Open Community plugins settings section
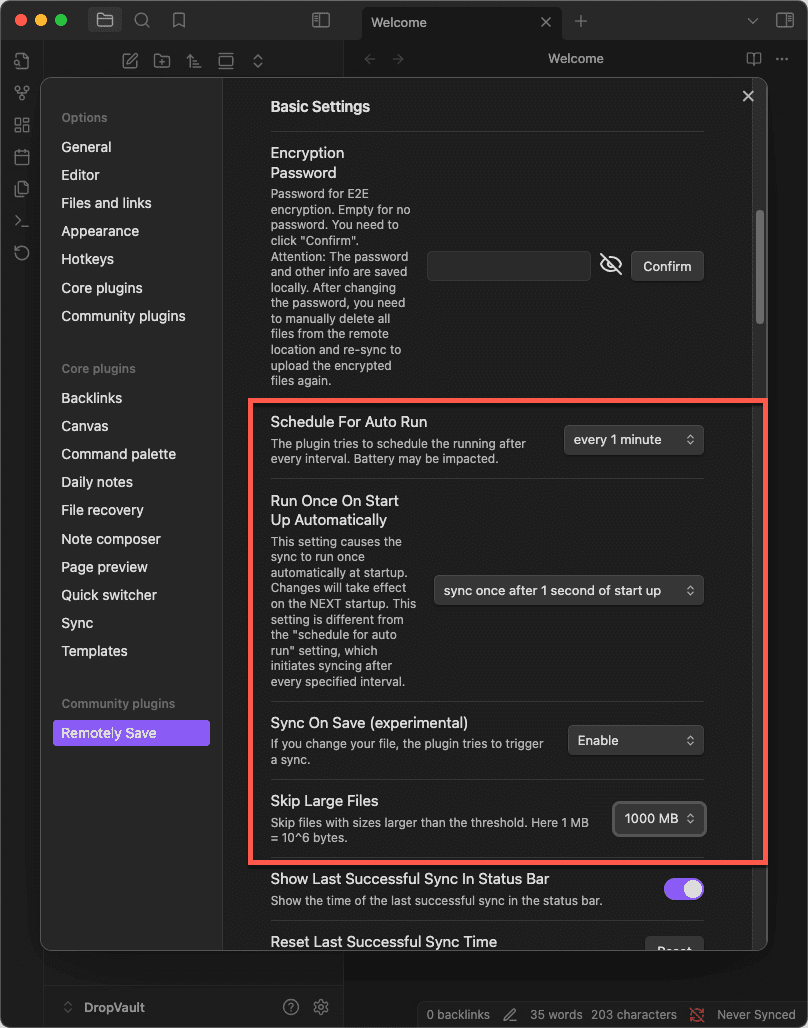This screenshot has height=1028, width=808. 123,316
